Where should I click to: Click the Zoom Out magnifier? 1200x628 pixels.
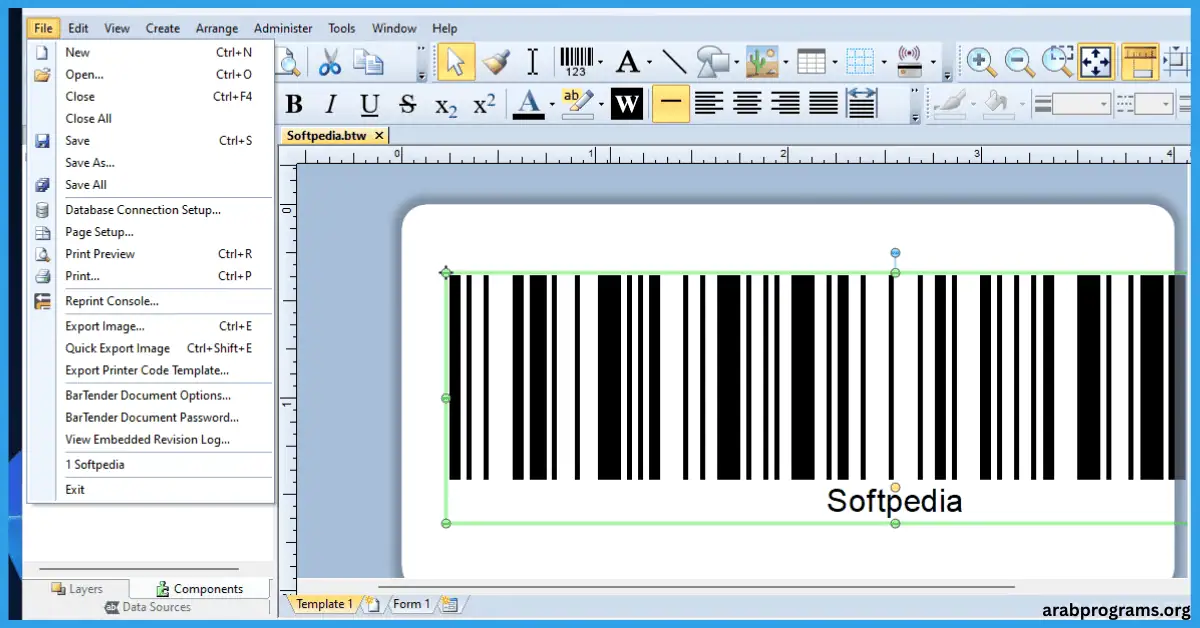[1019, 62]
